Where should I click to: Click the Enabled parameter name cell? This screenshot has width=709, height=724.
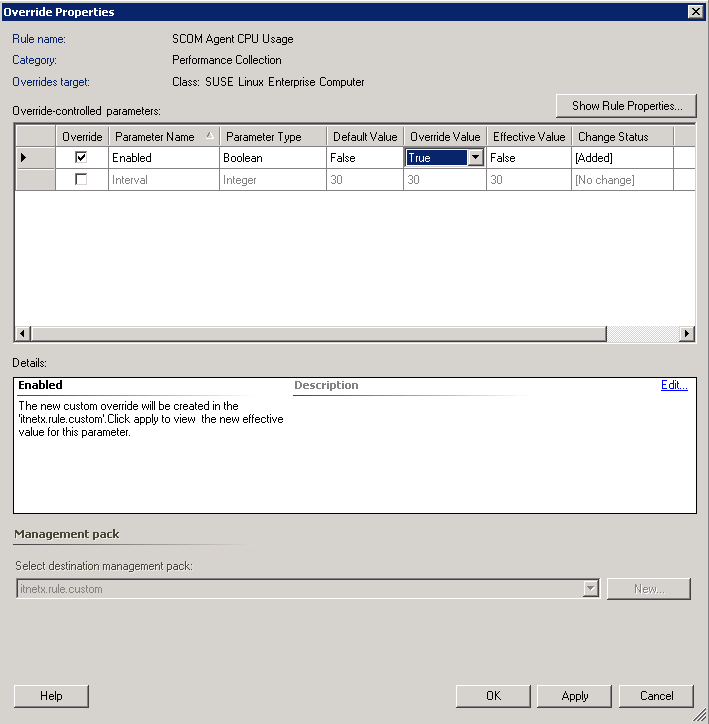pos(164,157)
